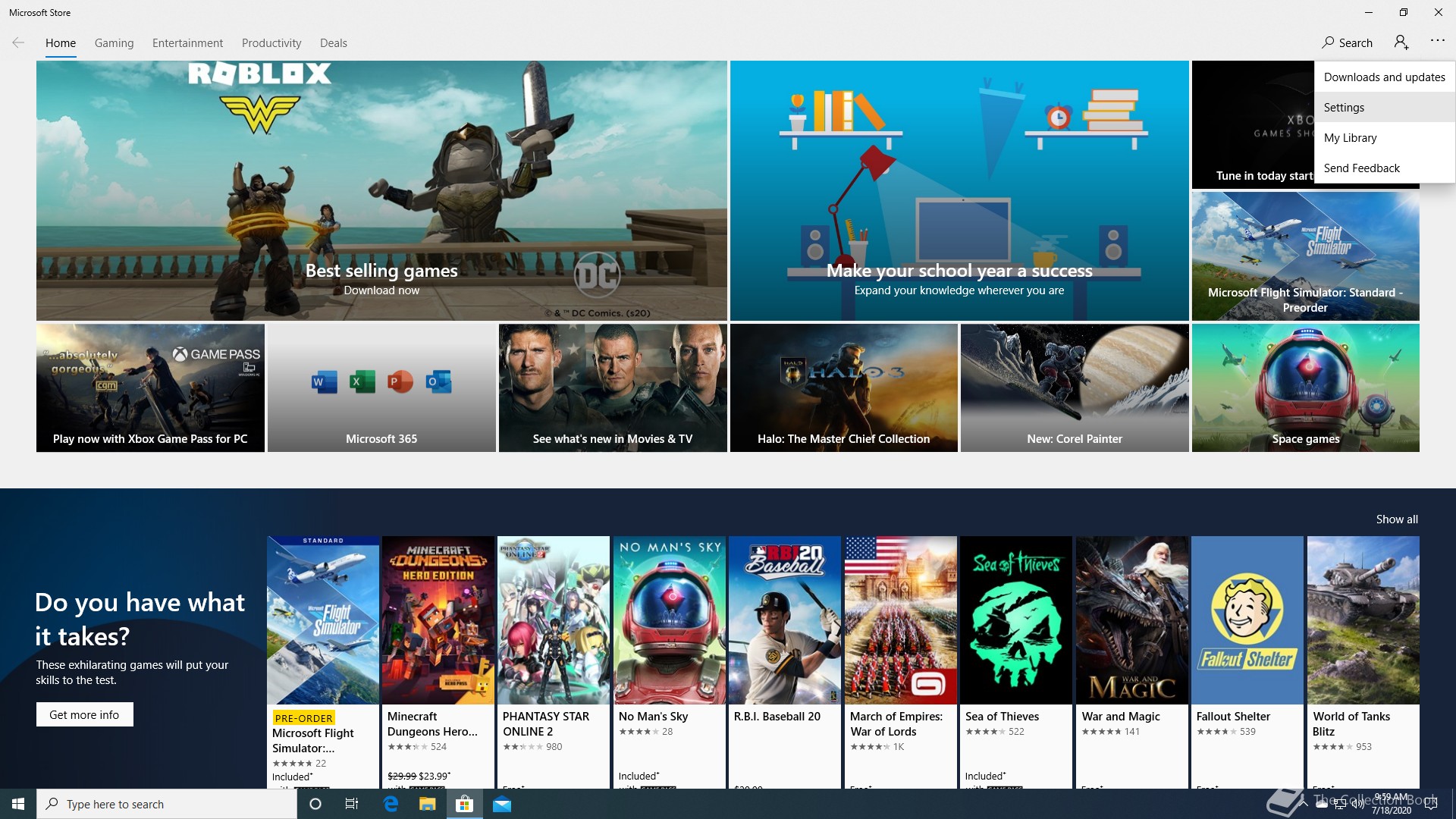
Task: Launch Microsoft Edge from the taskbar
Action: (391, 804)
